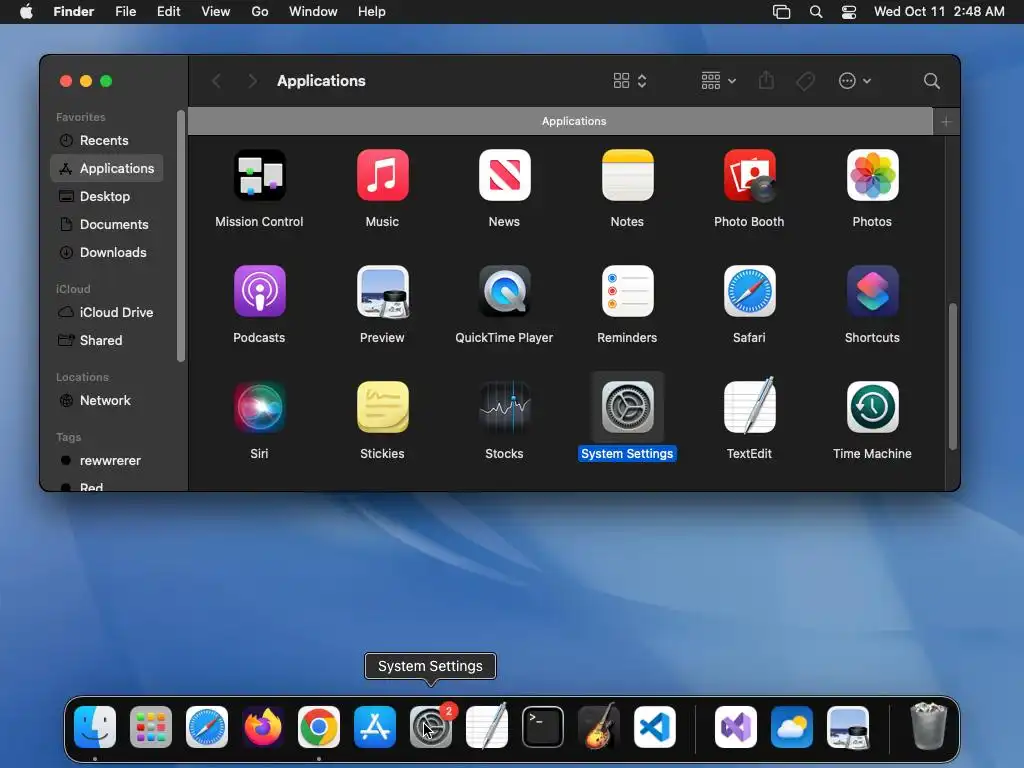This screenshot has width=1024, height=768.
Task: Open Finder from the Dock
Action: [95, 727]
